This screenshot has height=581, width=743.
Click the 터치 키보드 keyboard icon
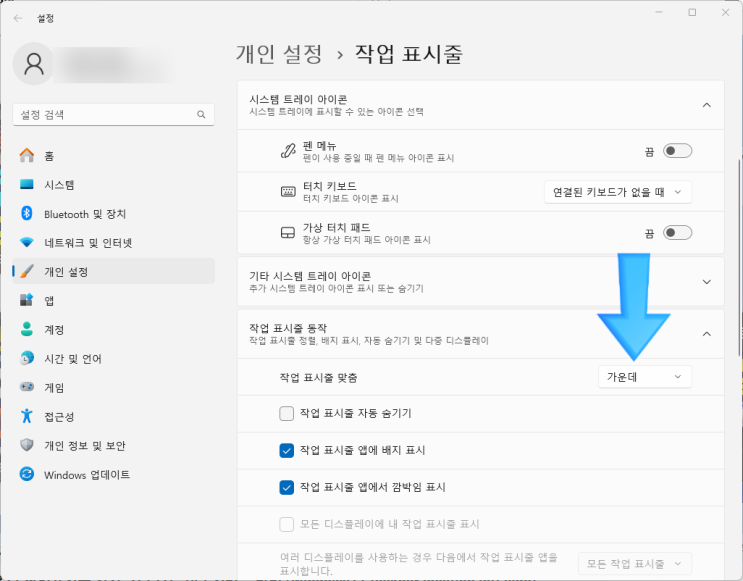pos(288,192)
